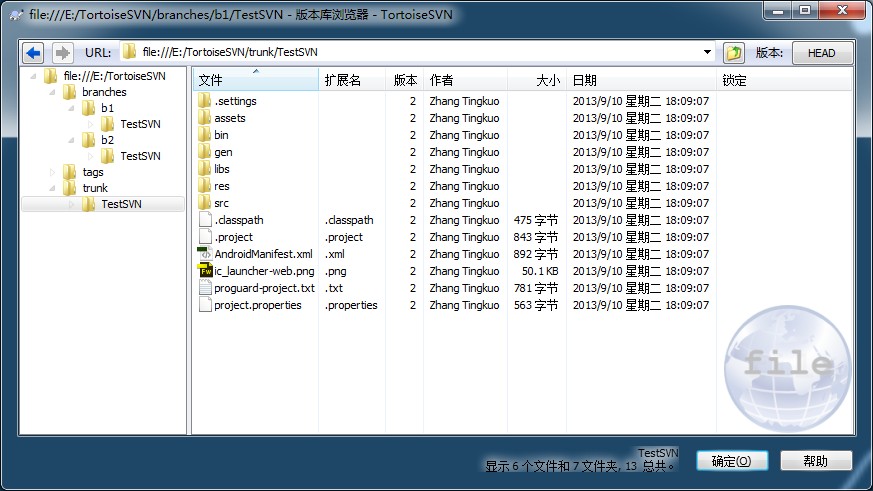Click folder icon inside the URL field
This screenshot has width=873, height=491.
pos(129,52)
